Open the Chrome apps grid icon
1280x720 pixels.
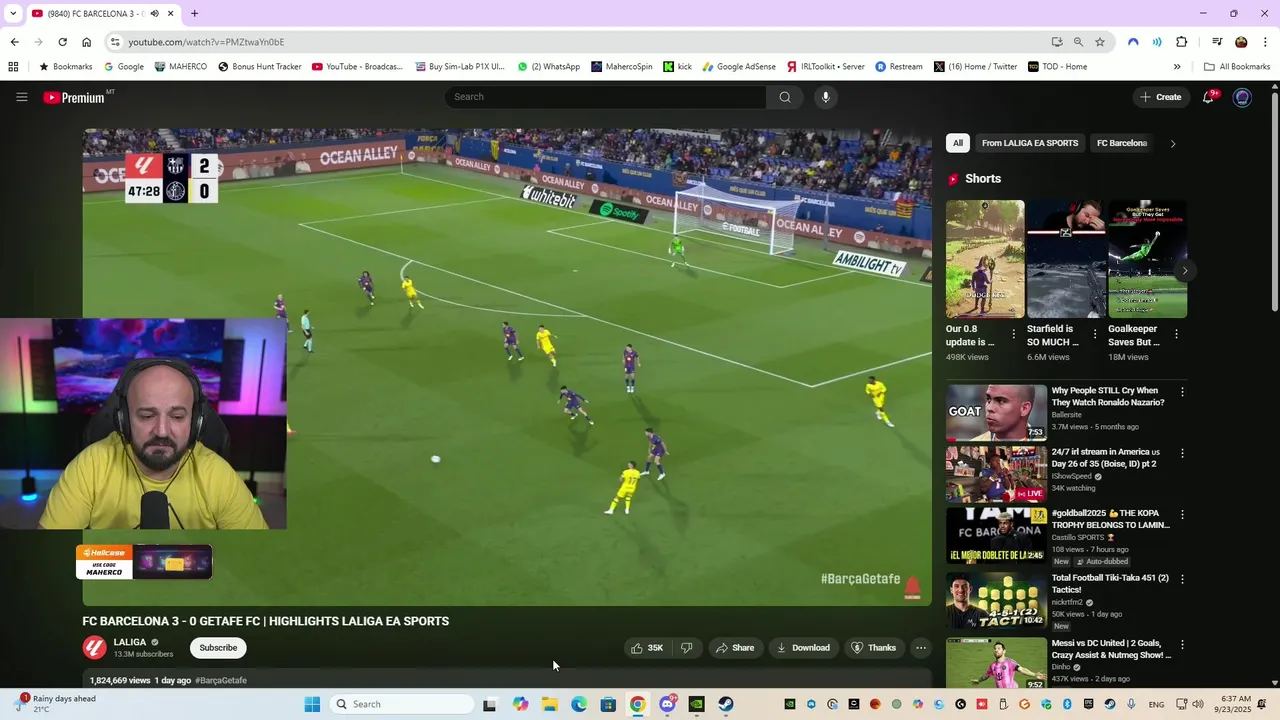coord(13,67)
